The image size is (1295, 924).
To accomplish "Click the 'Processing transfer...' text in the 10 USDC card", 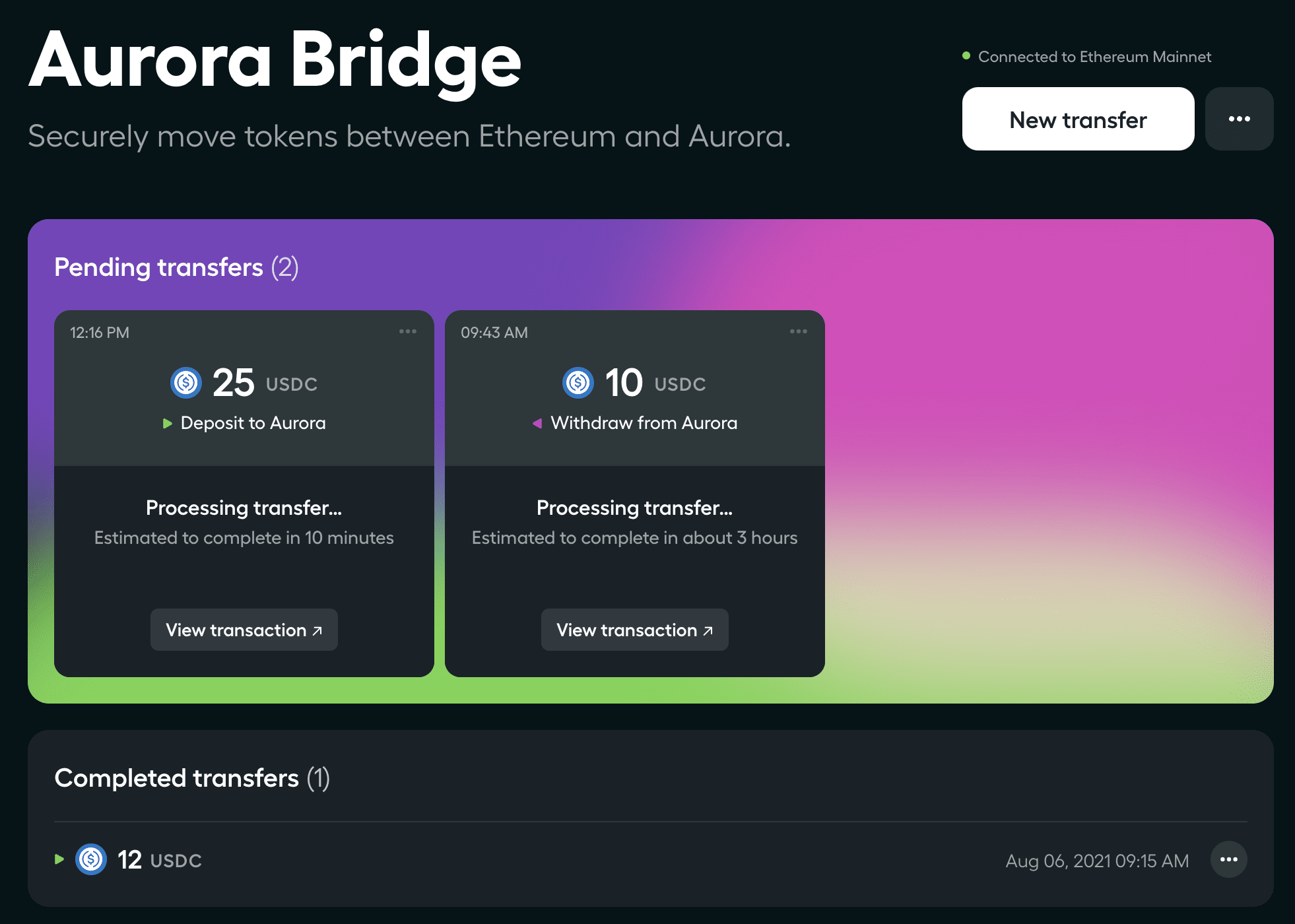I will pyautogui.click(x=635, y=508).
